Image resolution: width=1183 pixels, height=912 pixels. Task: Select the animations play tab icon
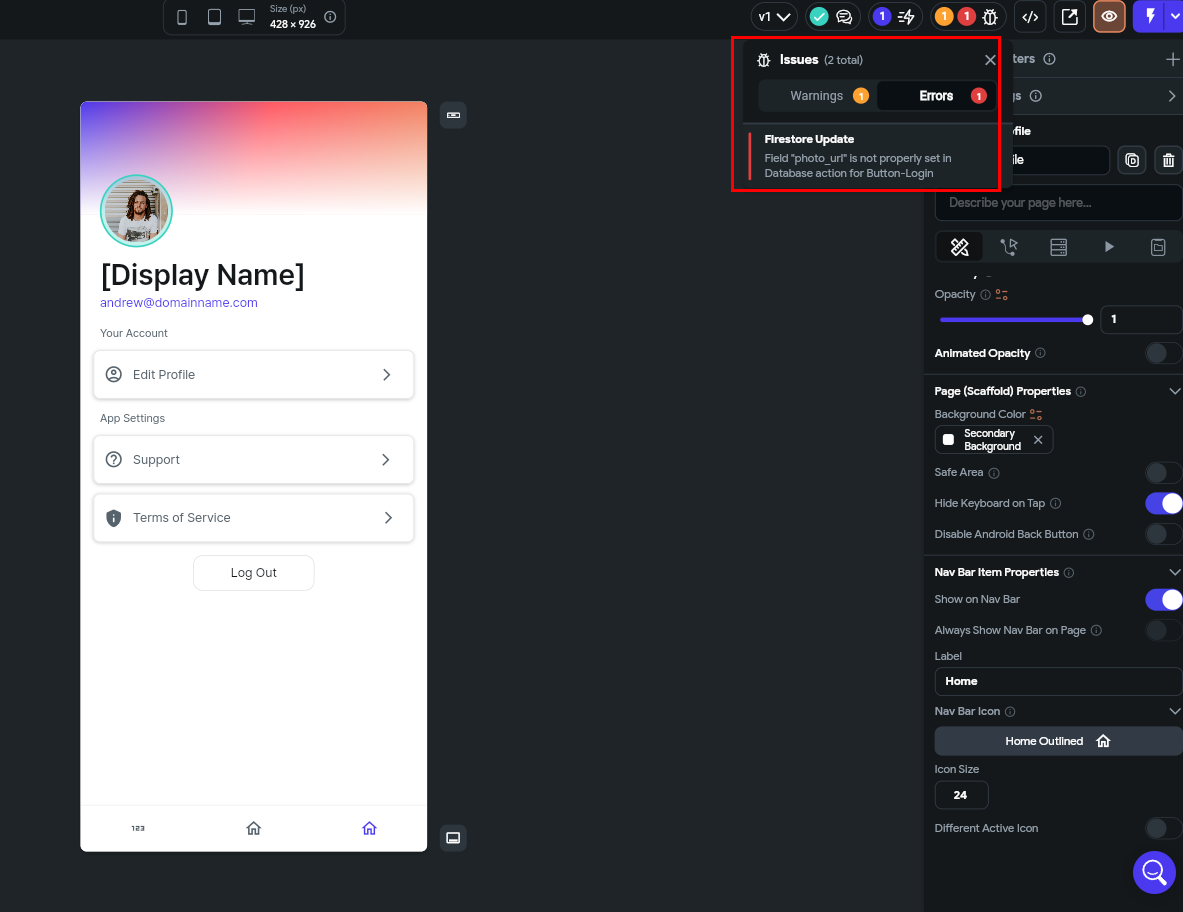click(x=1108, y=247)
